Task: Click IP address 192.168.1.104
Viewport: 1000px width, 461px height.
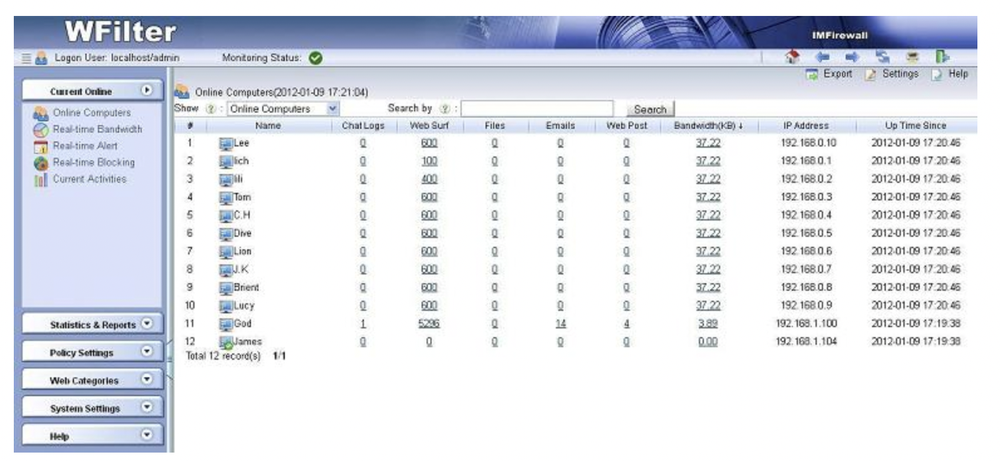Action: [x=806, y=342]
